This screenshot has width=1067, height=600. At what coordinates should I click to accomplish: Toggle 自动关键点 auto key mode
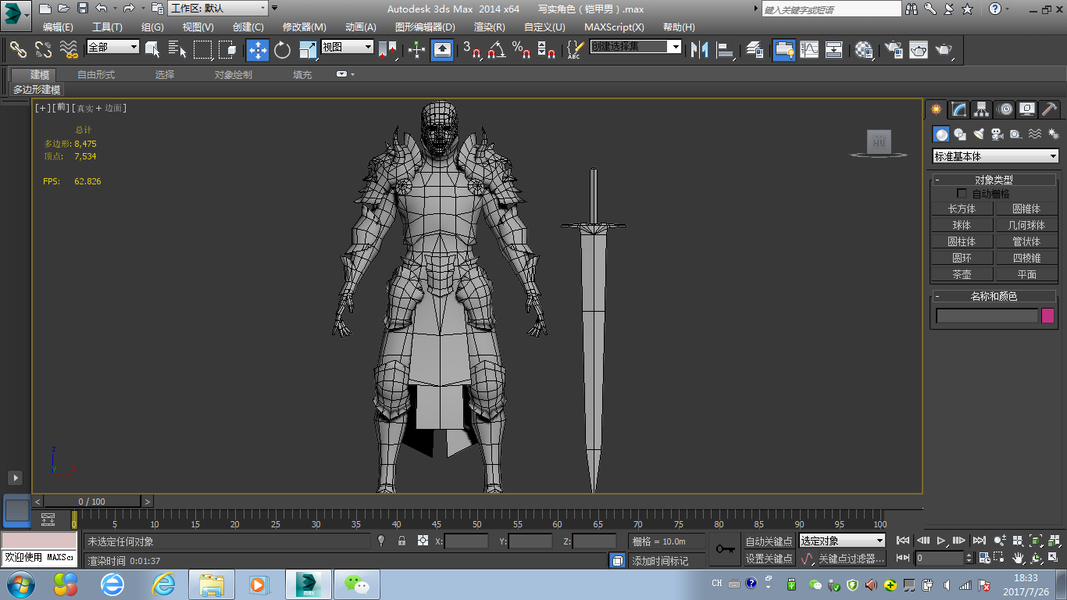pos(769,541)
